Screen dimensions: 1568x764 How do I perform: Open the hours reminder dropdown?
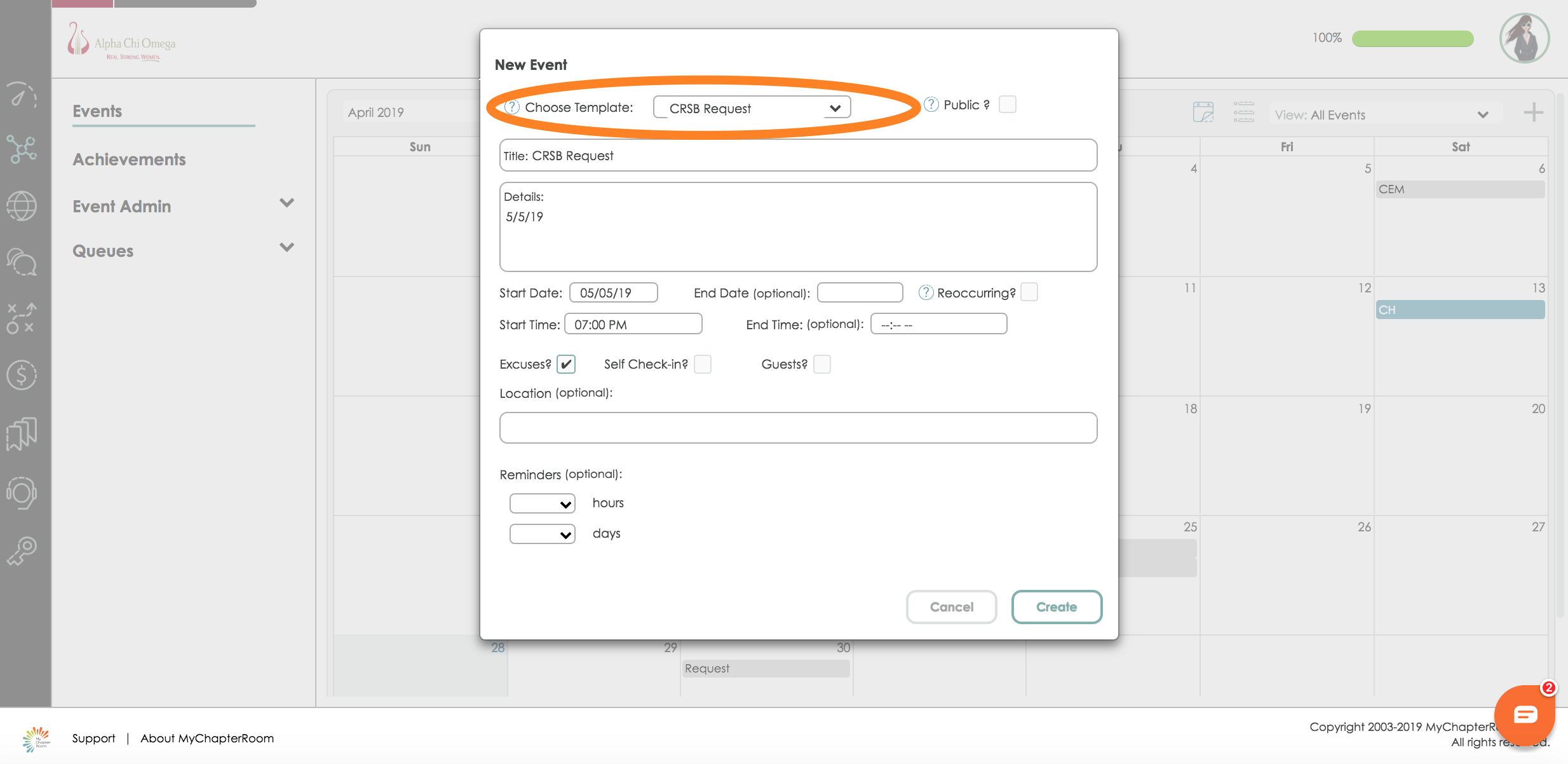click(542, 503)
